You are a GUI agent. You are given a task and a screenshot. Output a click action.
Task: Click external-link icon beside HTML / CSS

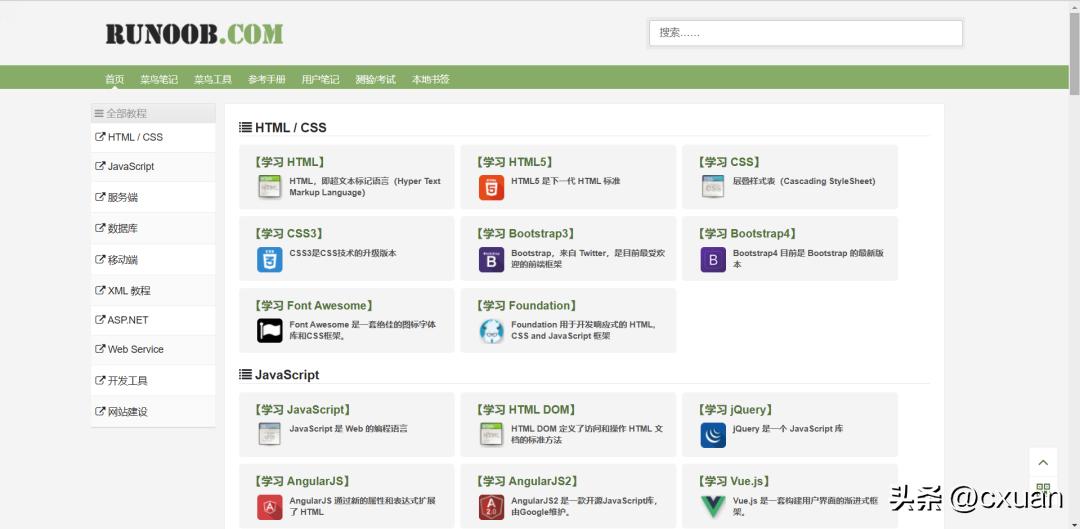point(100,136)
